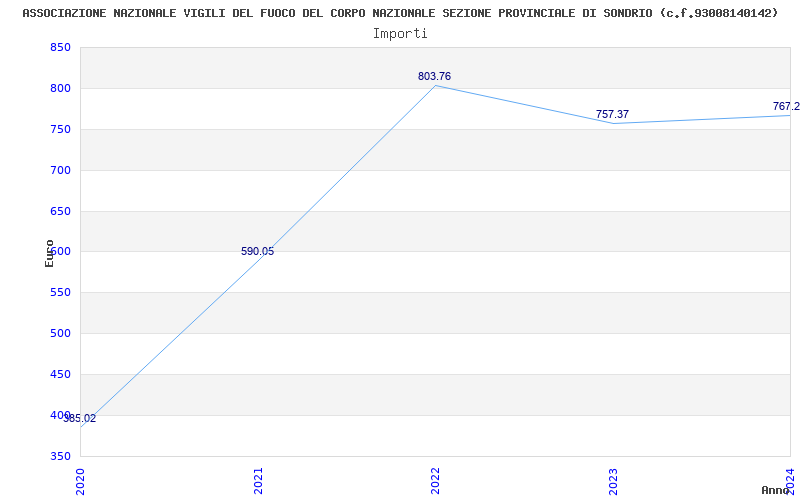Click the 750 y-axis value
Screen dimensions: 800x500
pos(60,130)
